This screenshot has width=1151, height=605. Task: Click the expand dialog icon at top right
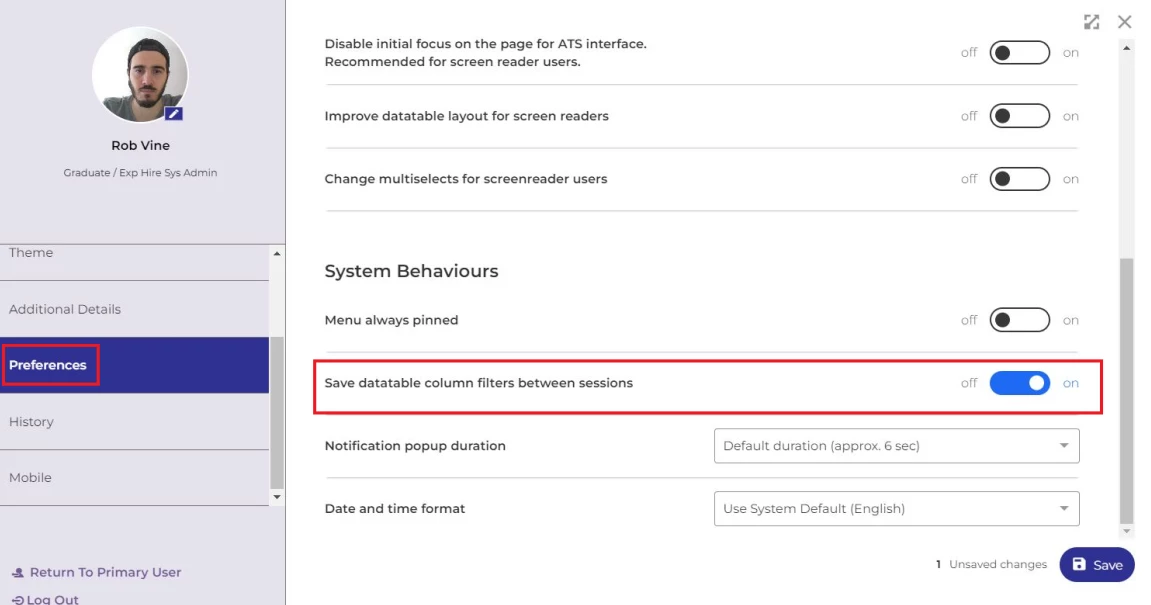pyautogui.click(x=1092, y=22)
